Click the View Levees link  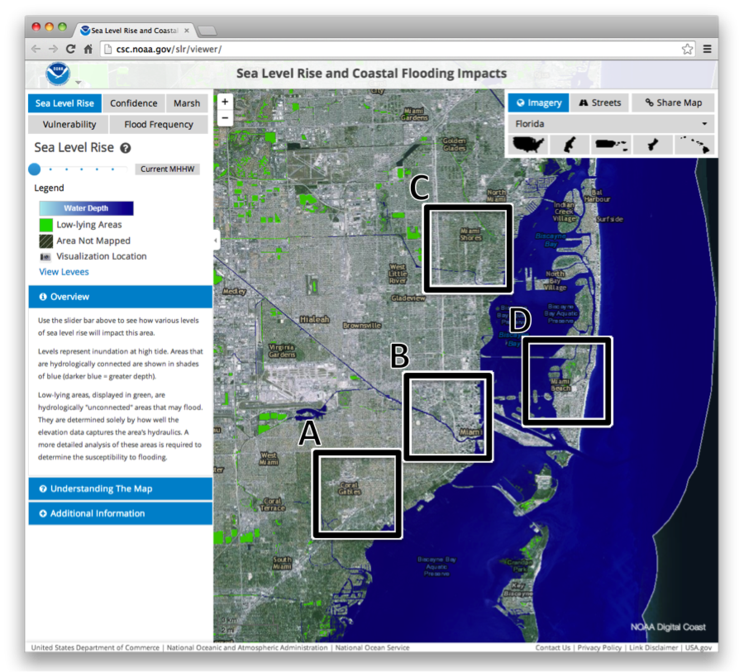[x=63, y=272]
